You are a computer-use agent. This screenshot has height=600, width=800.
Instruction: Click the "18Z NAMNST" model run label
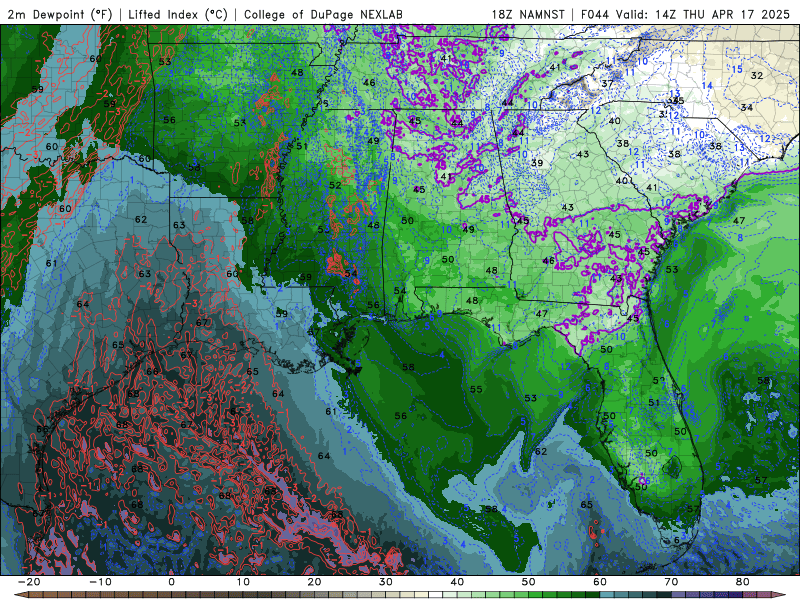click(528, 14)
